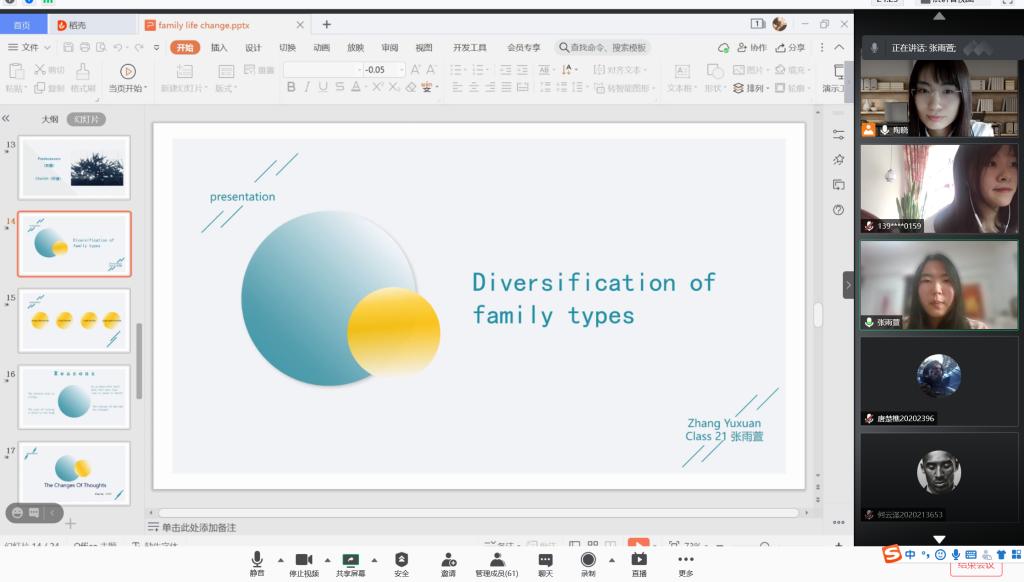Toggle Italic formatting
1024x582 pixels.
pyautogui.click(x=307, y=87)
